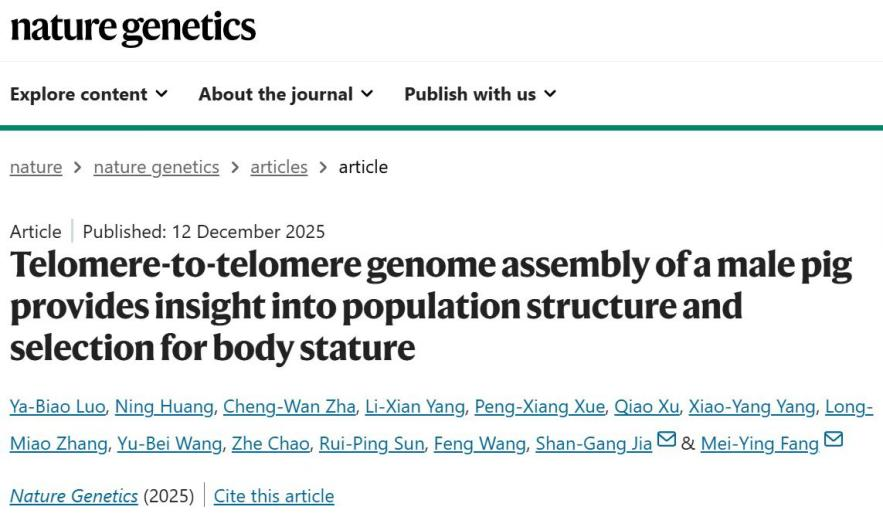Navigate to articles breadcrumb

[279, 167]
